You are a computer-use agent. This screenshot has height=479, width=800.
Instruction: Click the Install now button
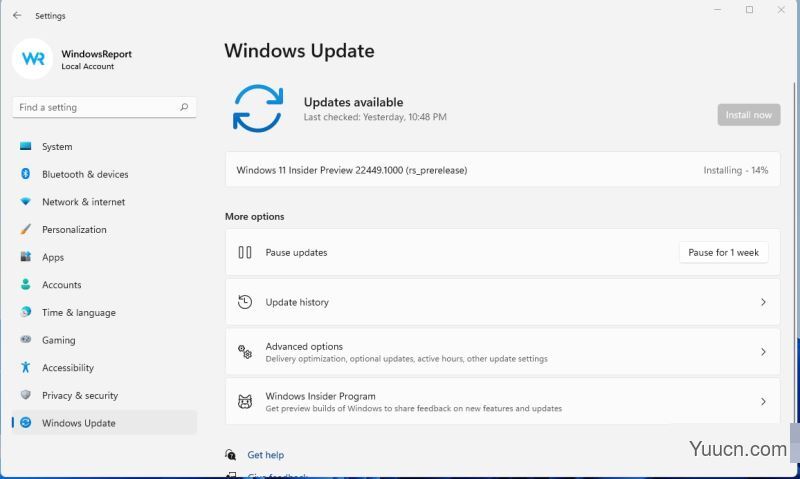(x=748, y=115)
